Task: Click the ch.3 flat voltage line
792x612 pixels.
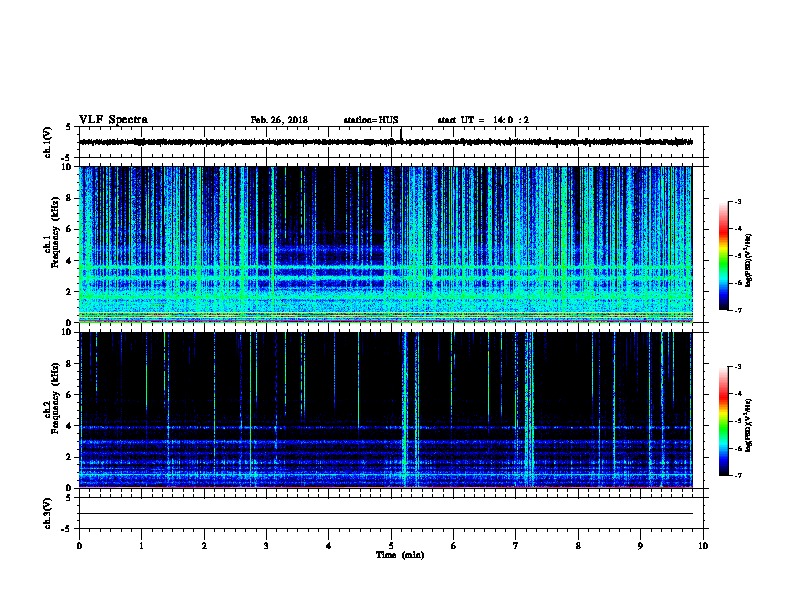Action: point(386,514)
